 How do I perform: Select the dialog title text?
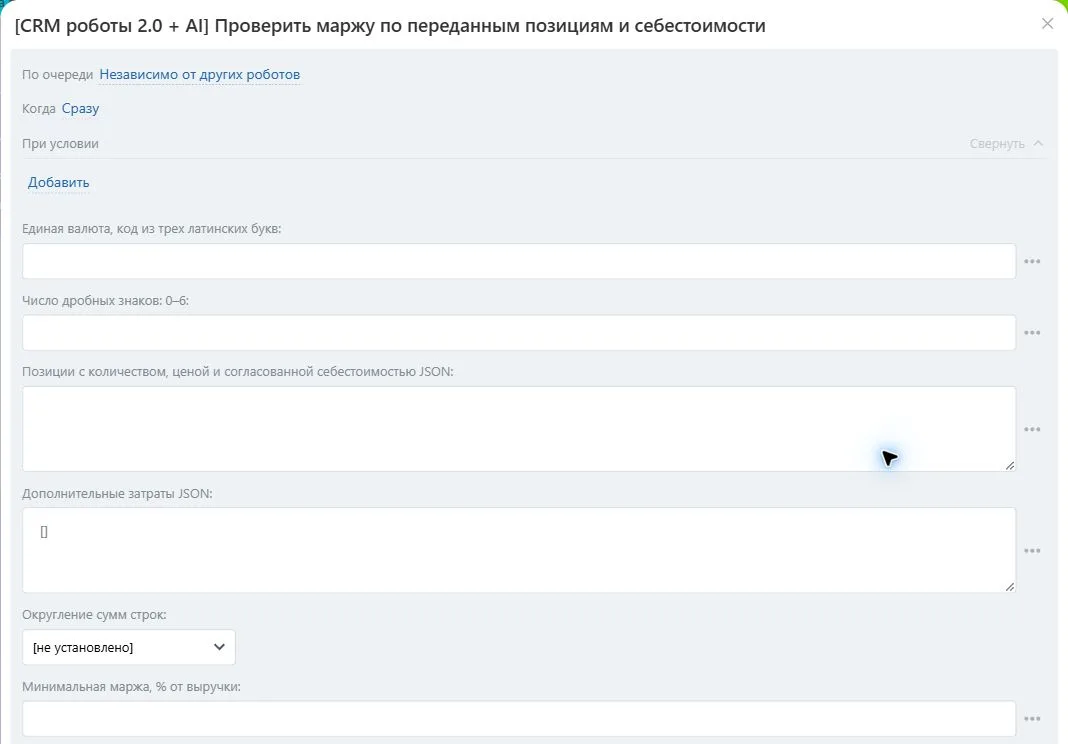tap(390, 26)
